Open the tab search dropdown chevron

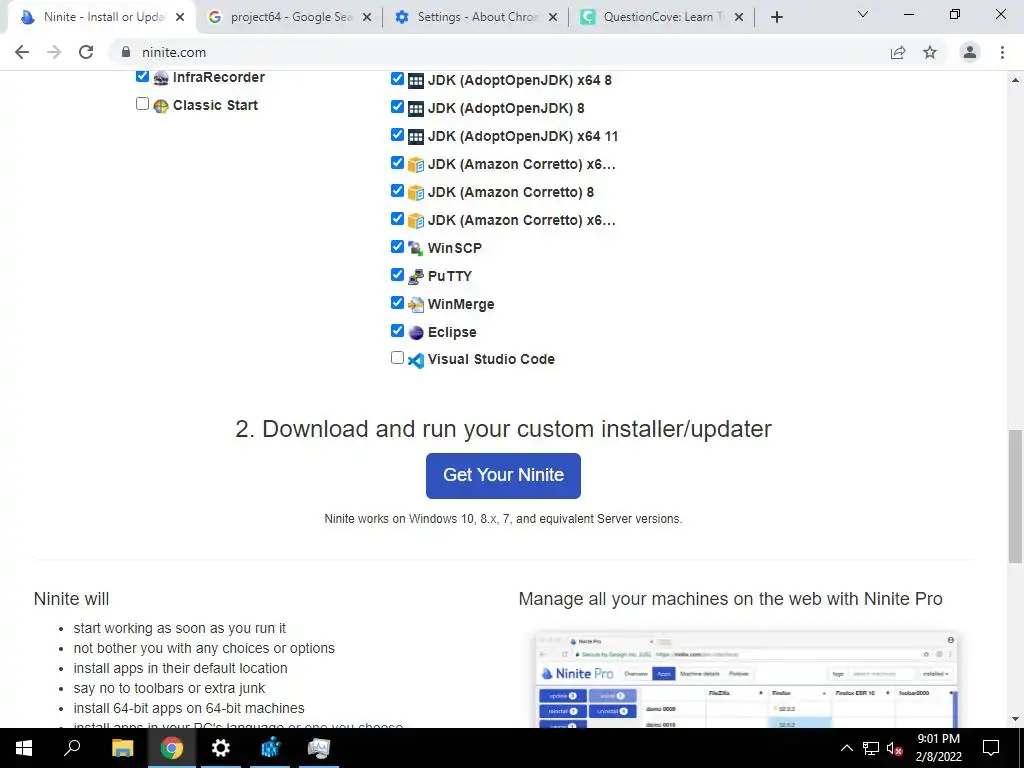click(863, 14)
